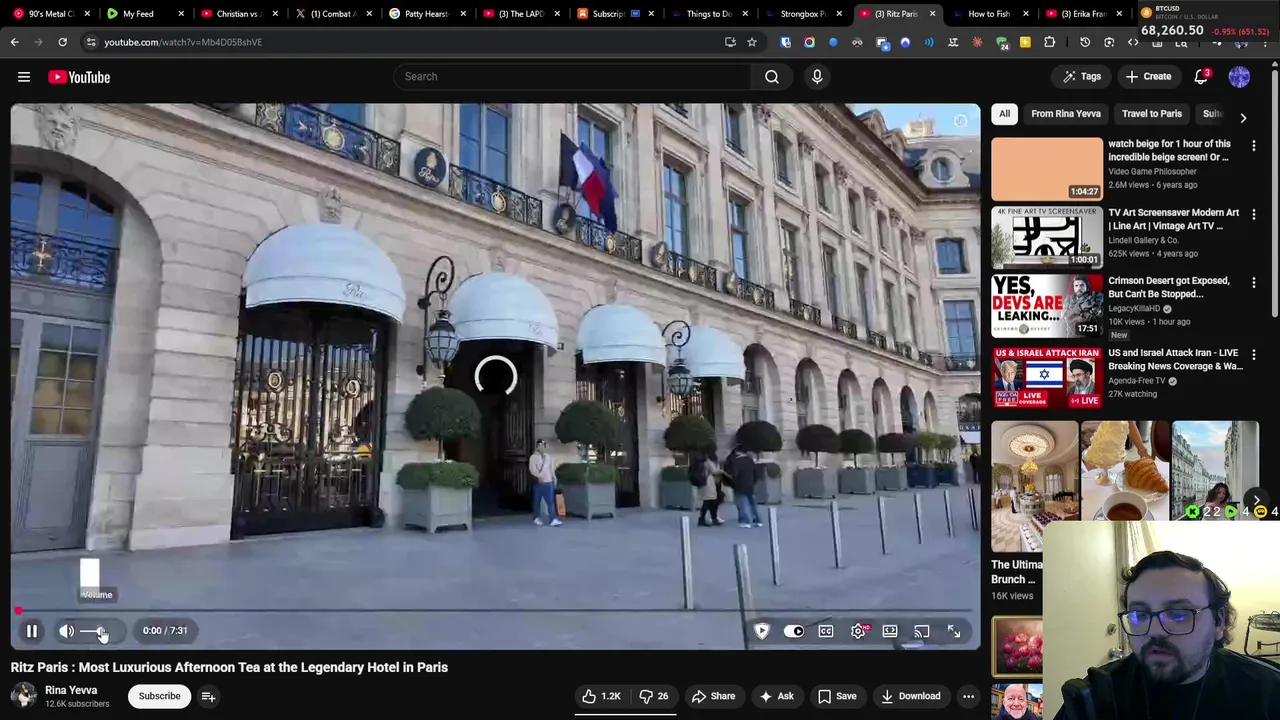Open the US and Israel live thumbnail
The height and width of the screenshot is (720, 1280).
tap(1047, 377)
